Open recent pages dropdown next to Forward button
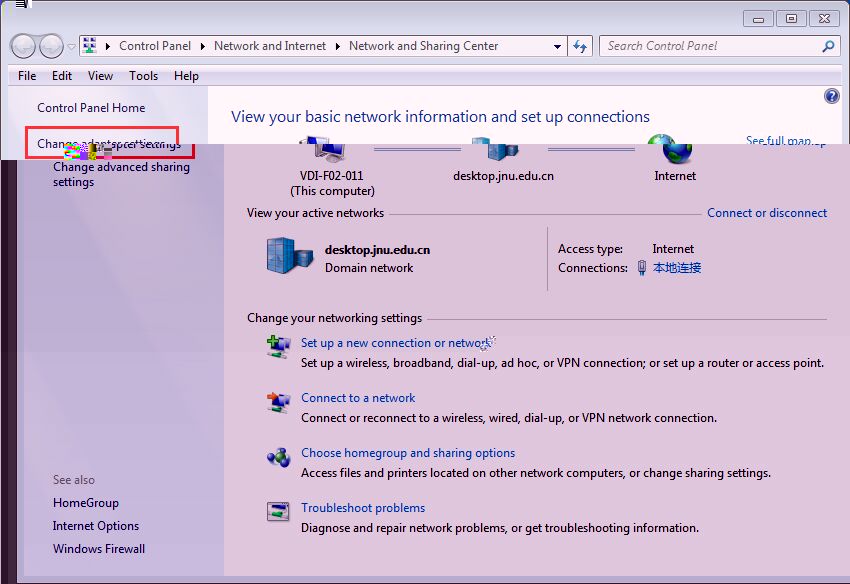Screen dimensions: 850x584 point(71,47)
